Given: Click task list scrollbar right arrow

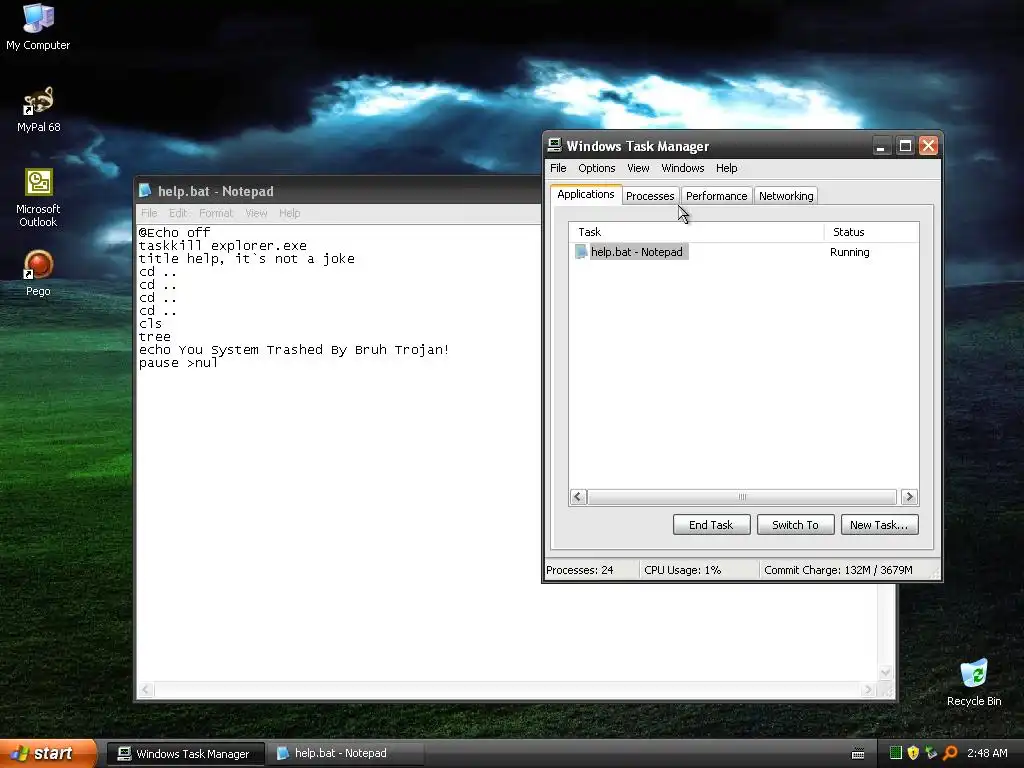Looking at the screenshot, I should pyautogui.click(x=909, y=497).
